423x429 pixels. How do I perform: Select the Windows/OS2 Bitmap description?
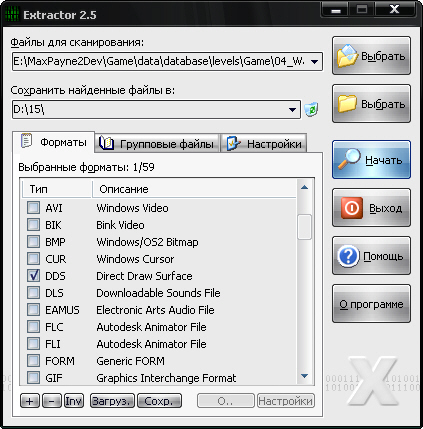click(147, 242)
